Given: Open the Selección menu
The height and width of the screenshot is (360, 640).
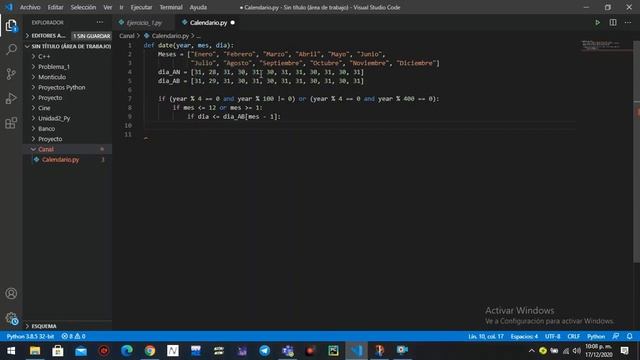Looking at the screenshot, I should pos(83,7).
